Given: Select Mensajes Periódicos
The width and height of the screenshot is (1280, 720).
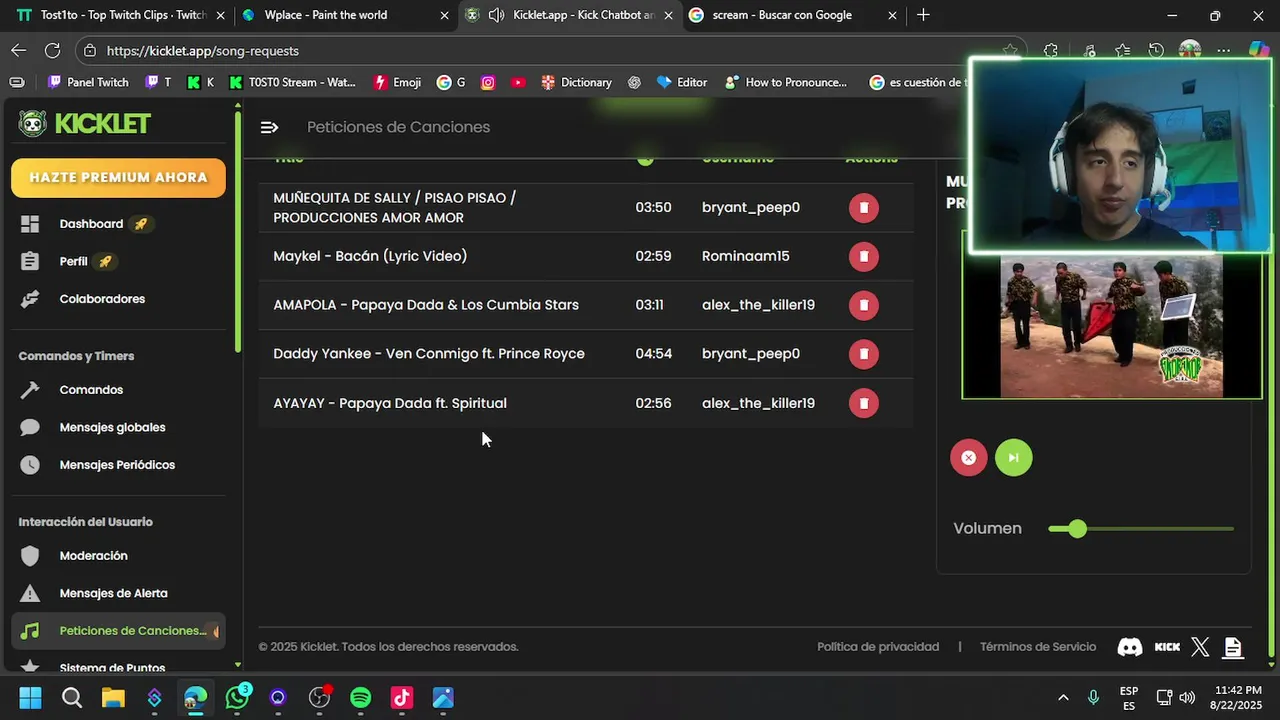Looking at the screenshot, I should click(117, 465).
